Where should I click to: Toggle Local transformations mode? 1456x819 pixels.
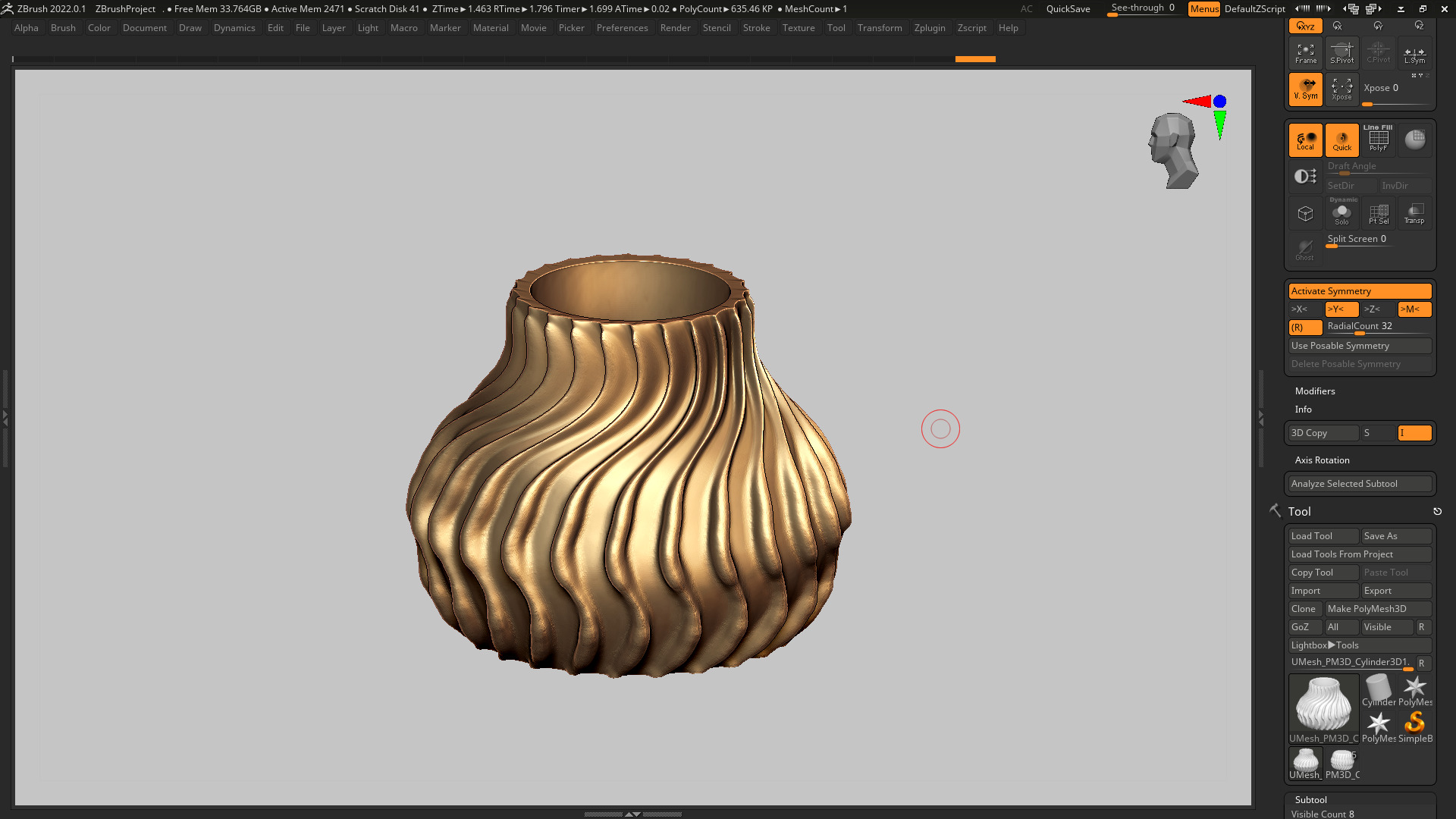[x=1305, y=140]
